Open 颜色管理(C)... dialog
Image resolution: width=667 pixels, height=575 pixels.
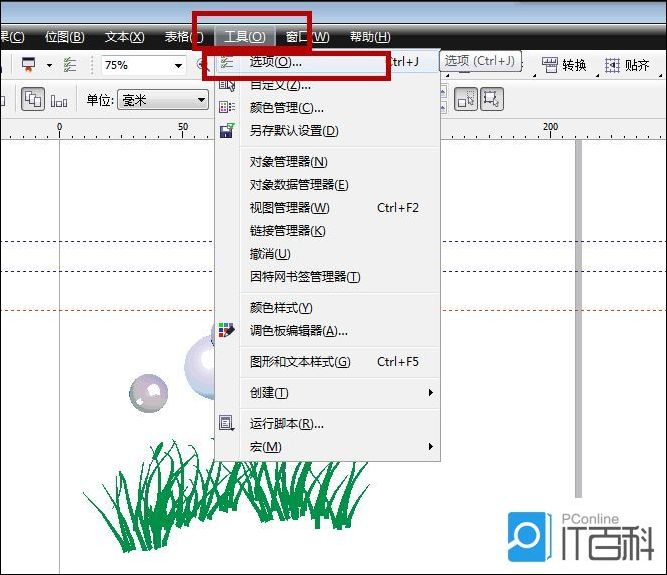pyautogui.click(x=327, y=108)
